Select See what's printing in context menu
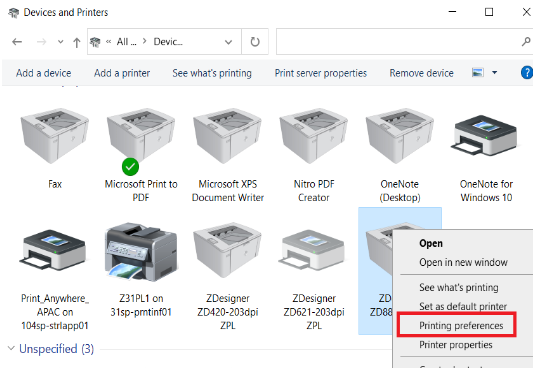The height and width of the screenshot is (375, 540). coord(459,287)
